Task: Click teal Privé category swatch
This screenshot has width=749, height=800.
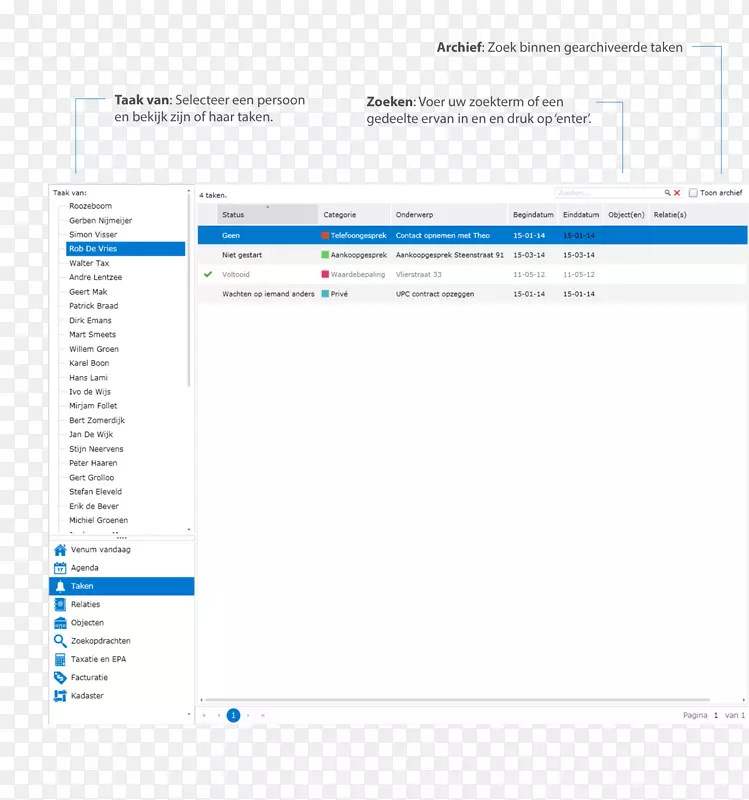Action: coord(325,294)
